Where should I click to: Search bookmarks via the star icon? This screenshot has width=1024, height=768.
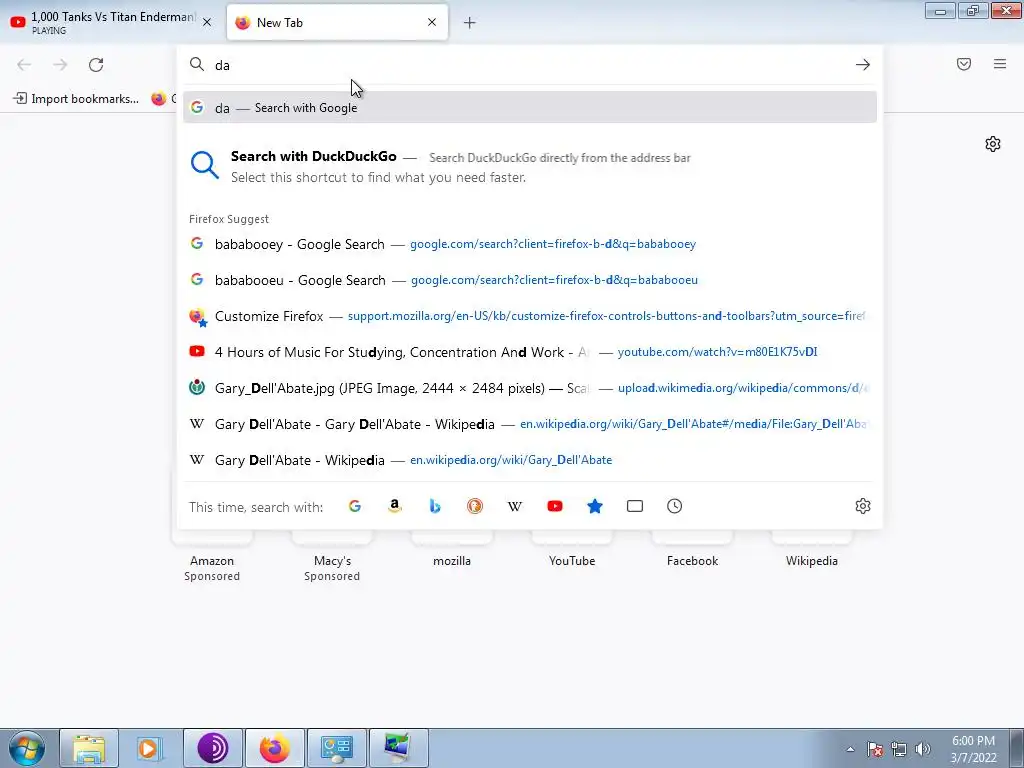[595, 506]
